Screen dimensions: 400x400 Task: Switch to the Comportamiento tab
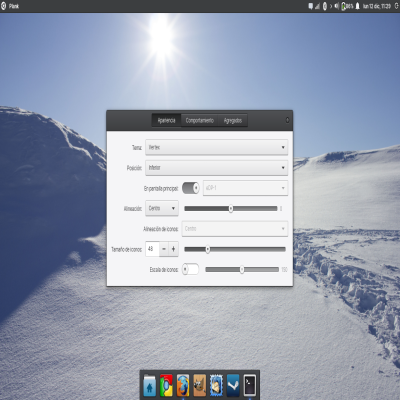click(199, 120)
